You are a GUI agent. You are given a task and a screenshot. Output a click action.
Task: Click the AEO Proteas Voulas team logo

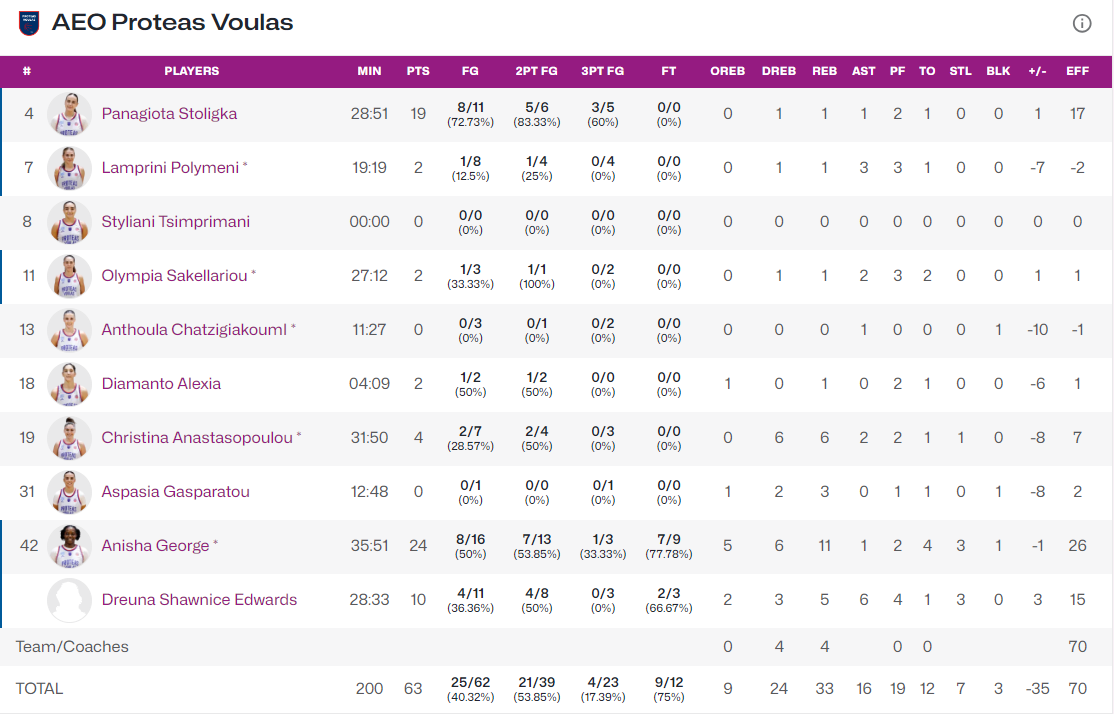[x=28, y=23]
